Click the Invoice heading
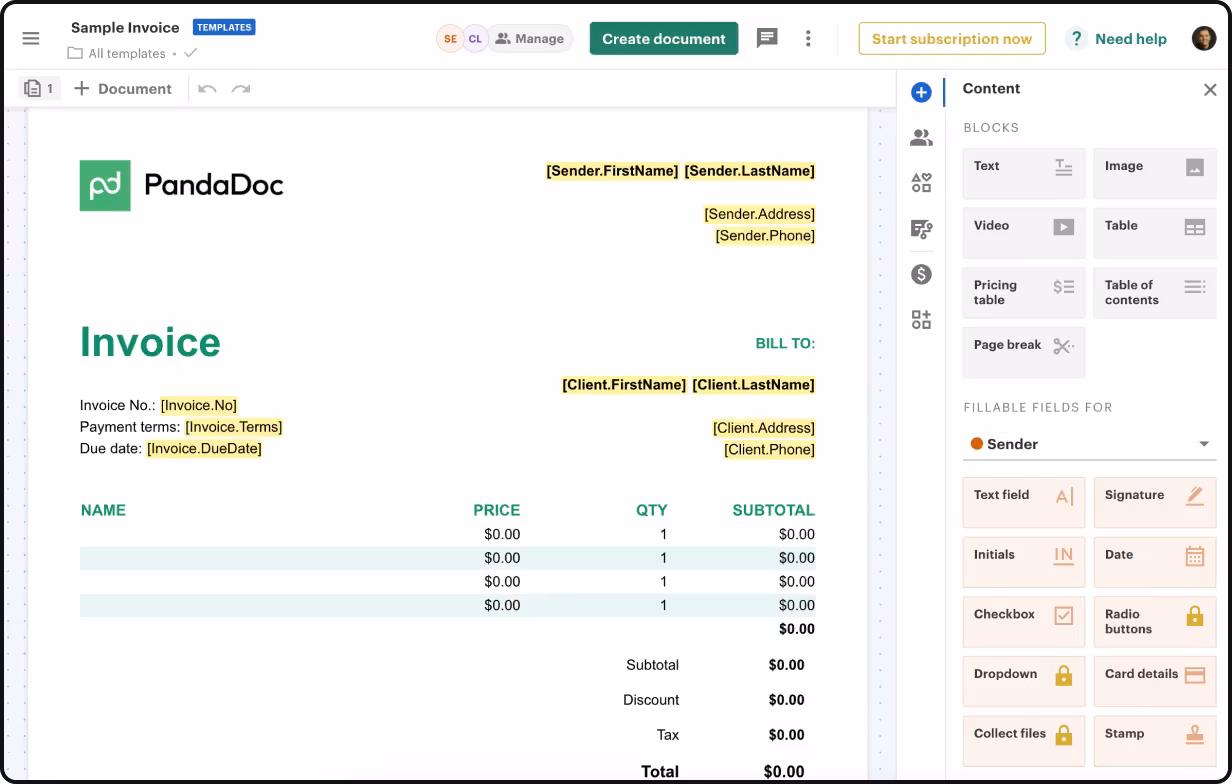1232x784 pixels. [x=150, y=342]
